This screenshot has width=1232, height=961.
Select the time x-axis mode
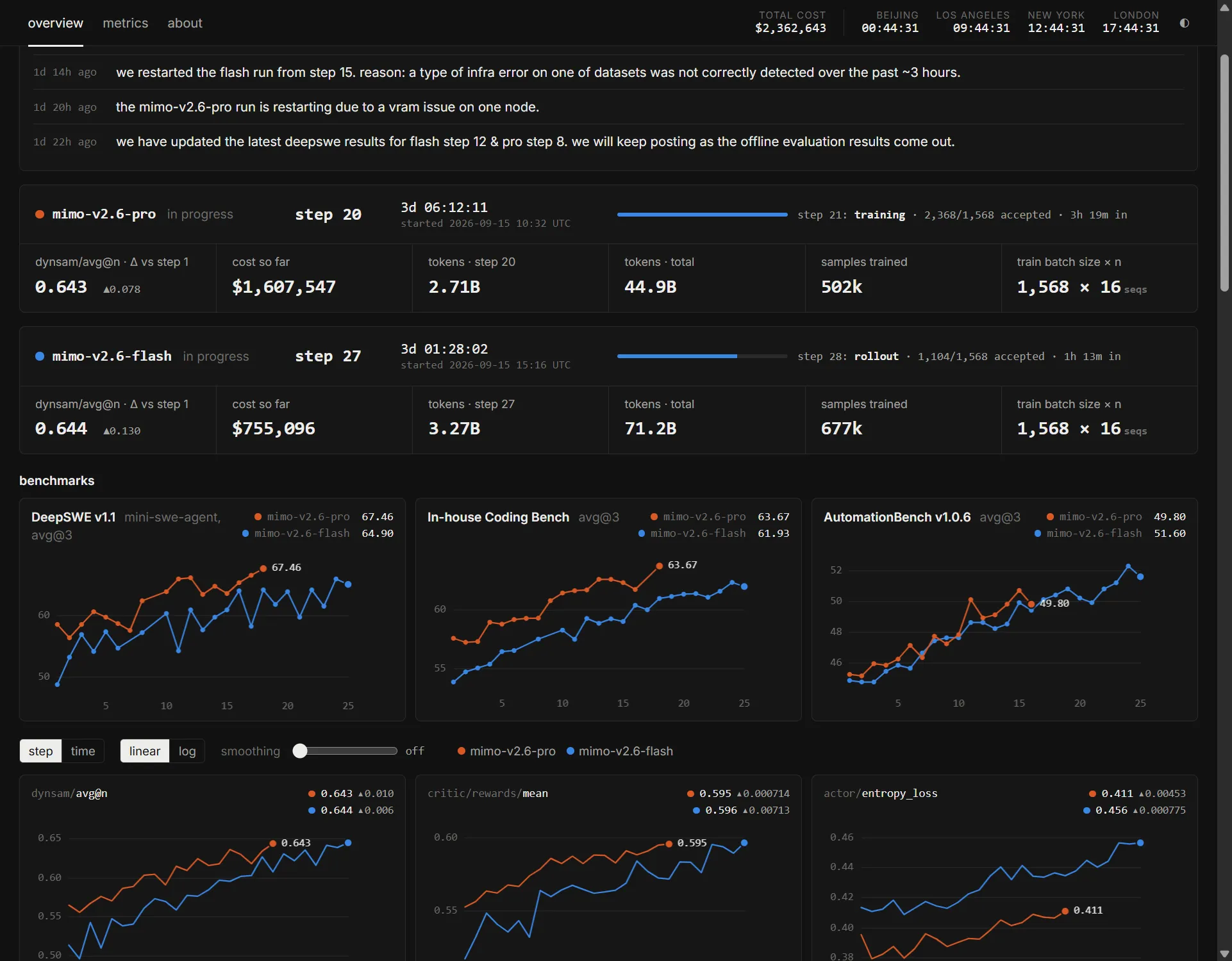point(83,751)
